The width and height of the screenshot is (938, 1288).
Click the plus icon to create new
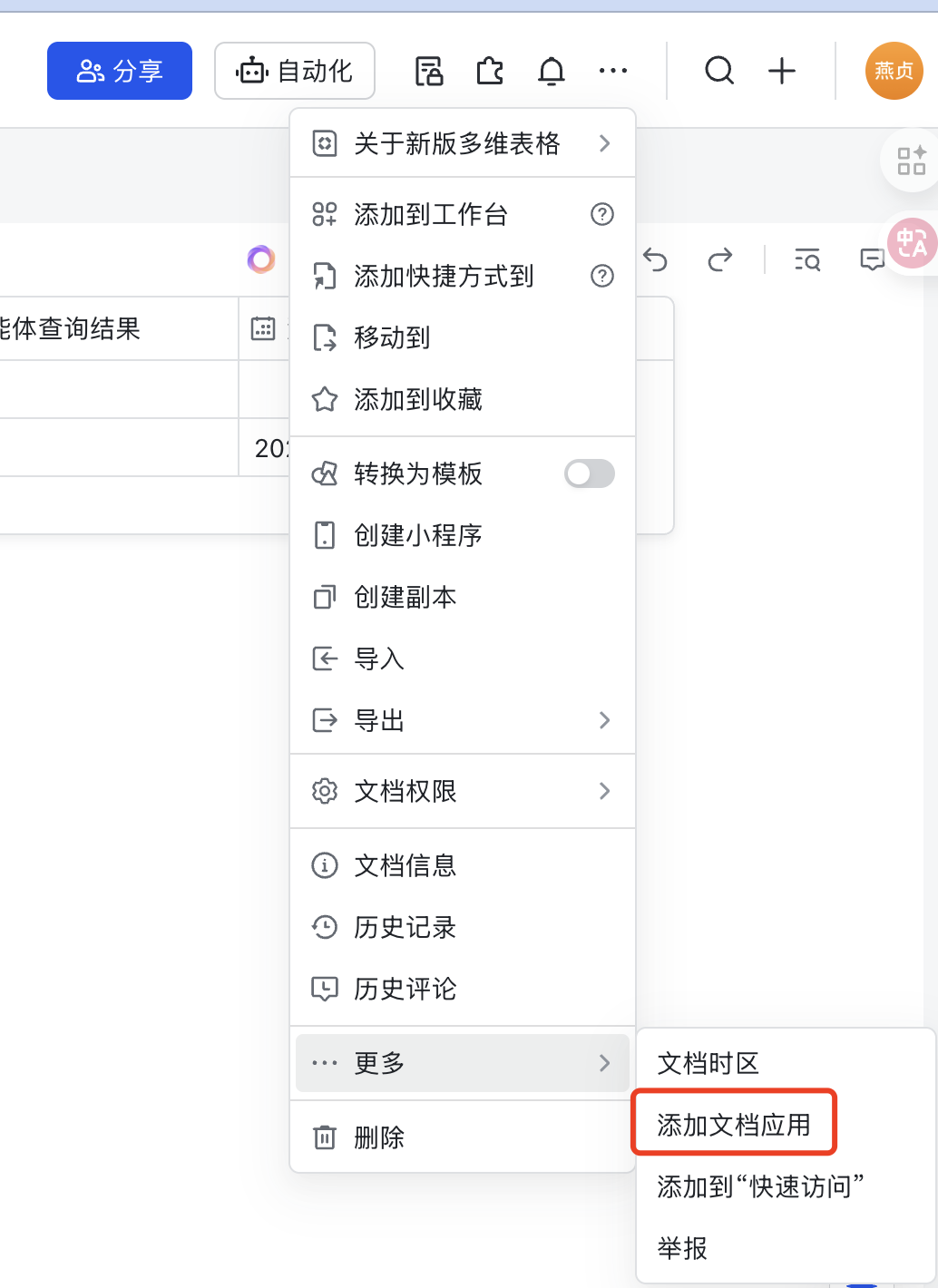pos(782,71)
